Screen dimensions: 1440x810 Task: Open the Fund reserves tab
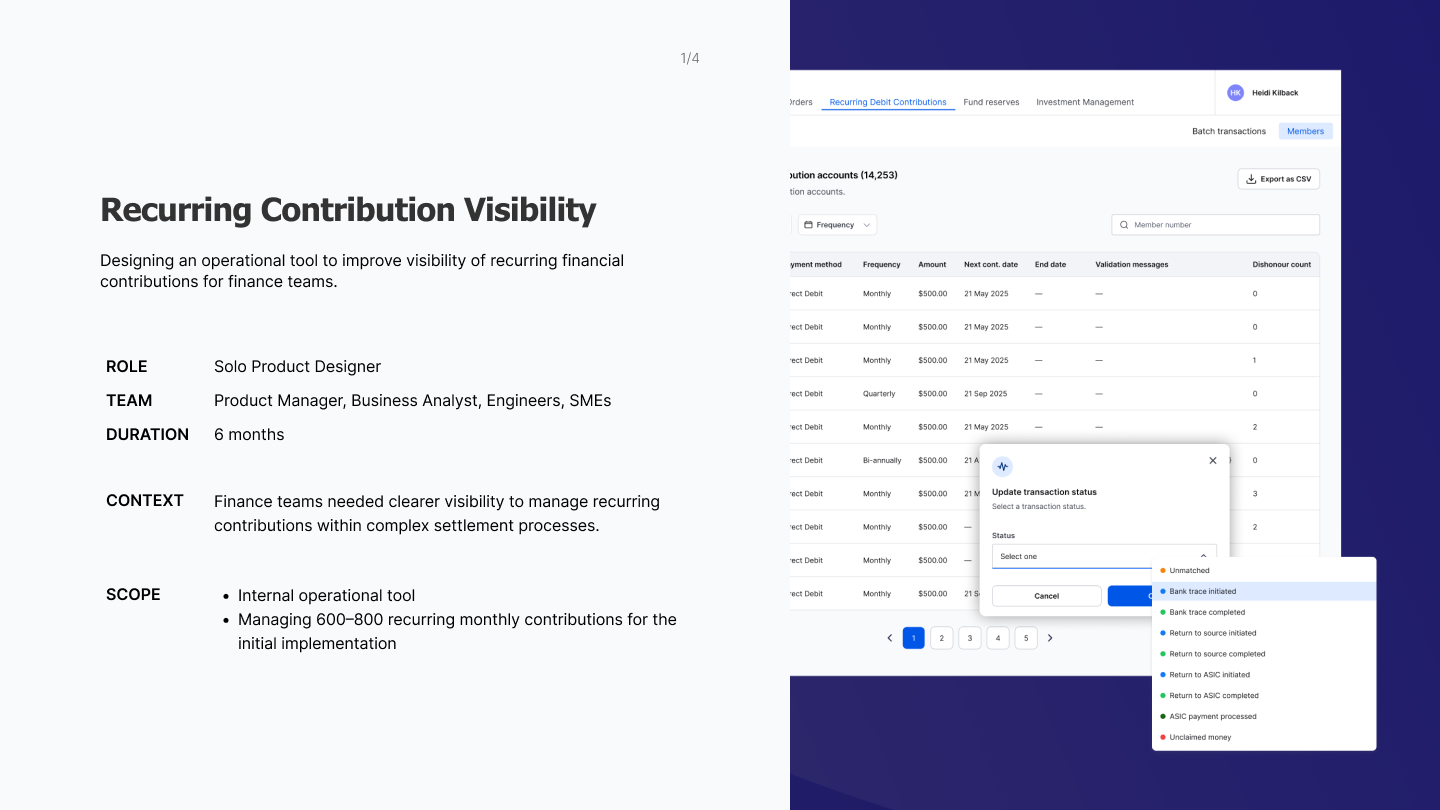pyautogui.click(x=991, y=102)
